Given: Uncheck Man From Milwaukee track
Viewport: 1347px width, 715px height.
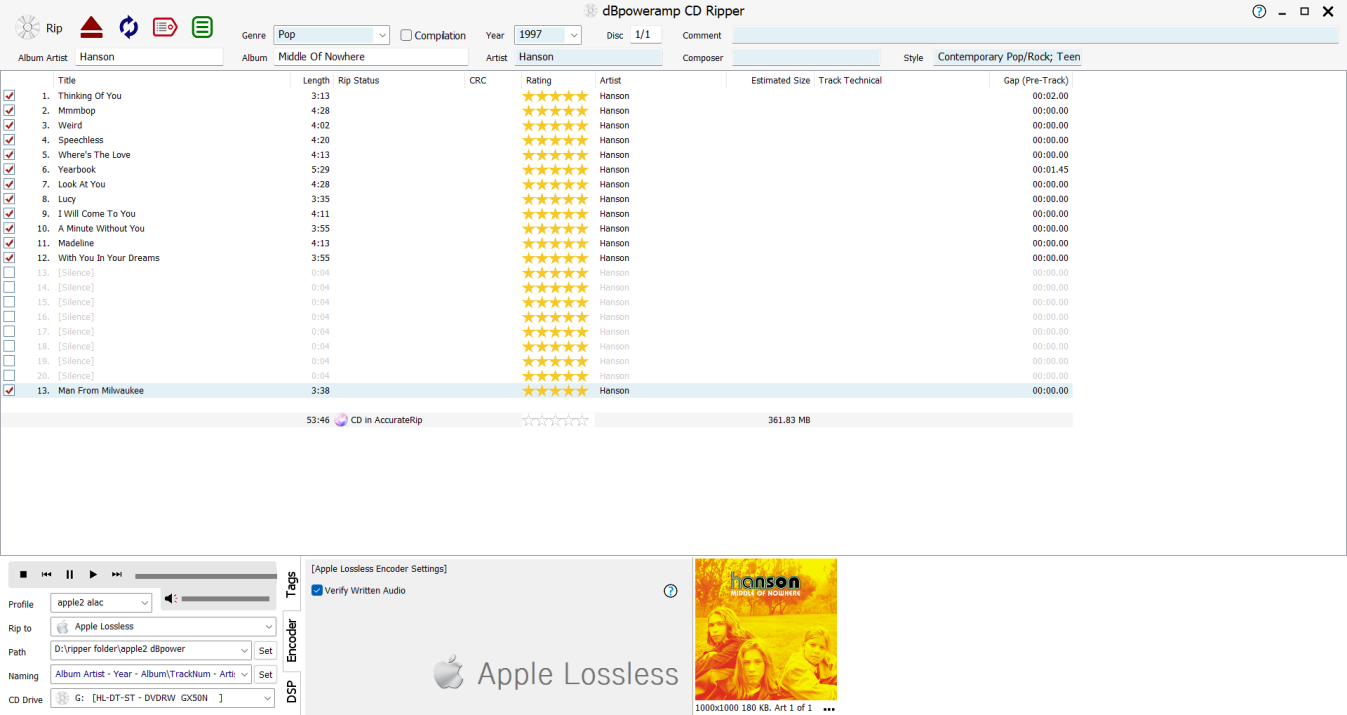Looking at the screenshot, I should [x=9, y=391].
